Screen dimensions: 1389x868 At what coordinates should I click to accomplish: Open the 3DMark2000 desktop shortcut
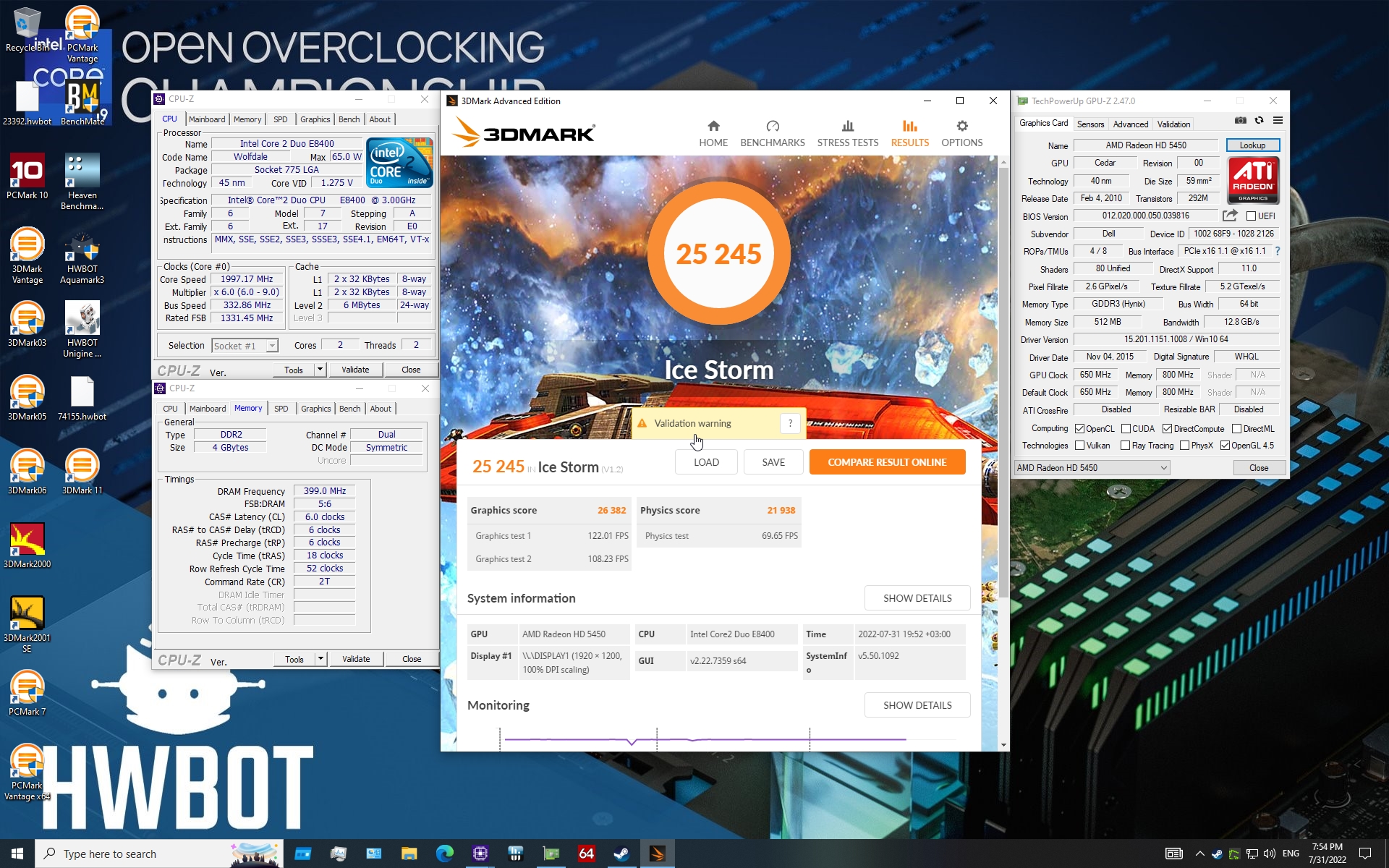pyautogui.click(x=27, y=545)
